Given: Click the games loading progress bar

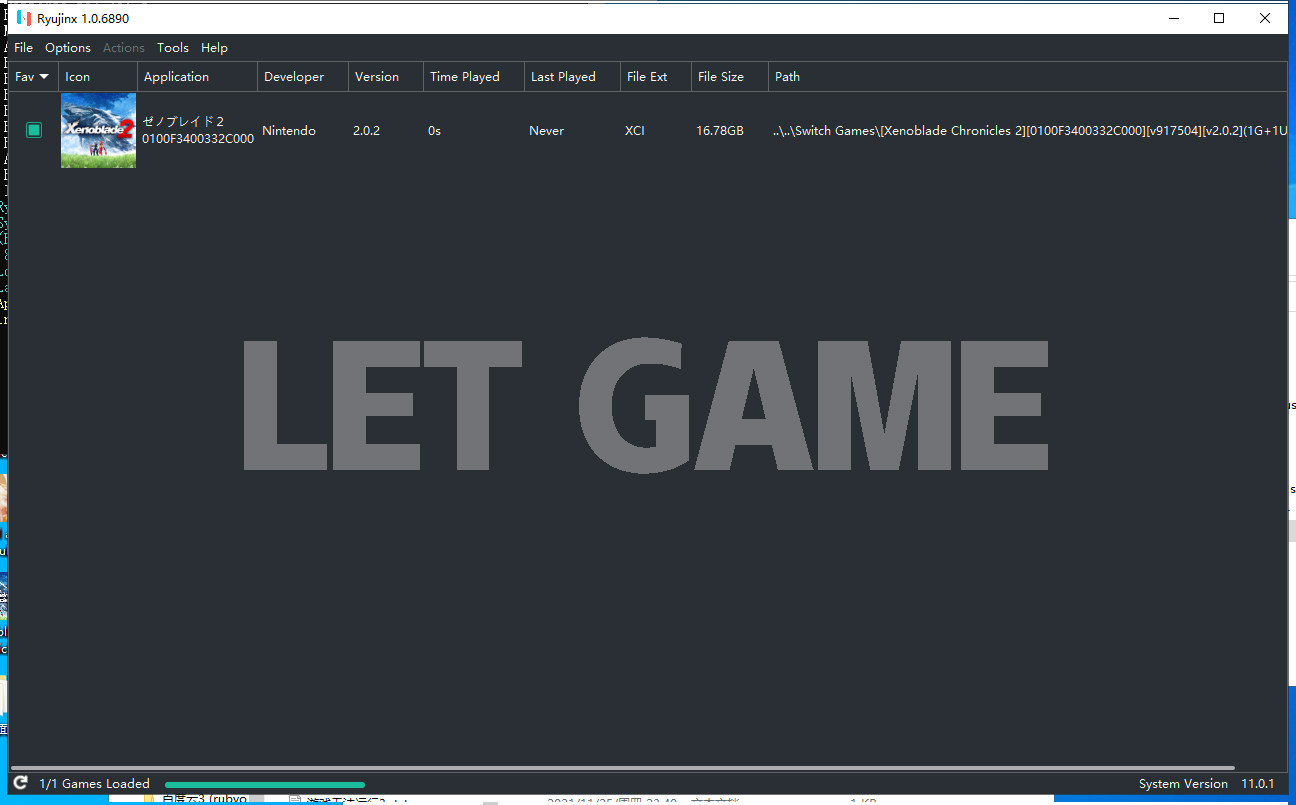Looking at the screenshot, I should click(265, 785).
